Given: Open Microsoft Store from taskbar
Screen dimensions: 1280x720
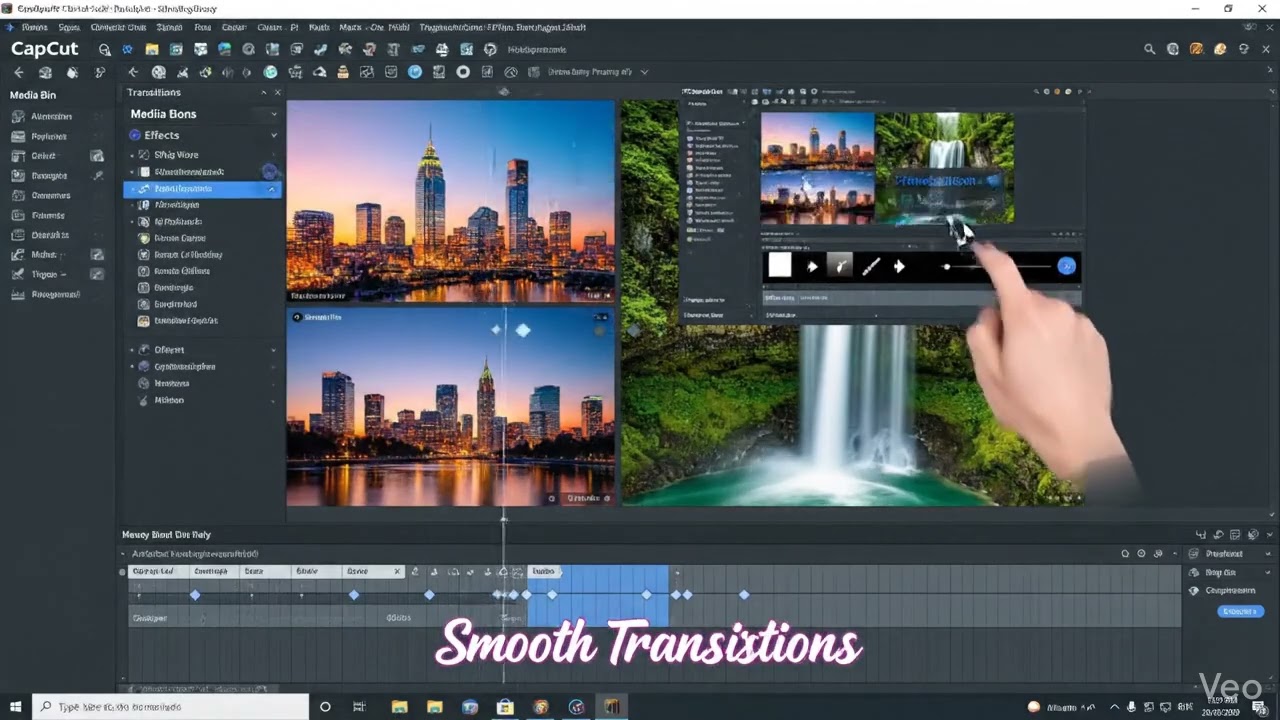Looking at the screenshot, I should pos(505,707).
